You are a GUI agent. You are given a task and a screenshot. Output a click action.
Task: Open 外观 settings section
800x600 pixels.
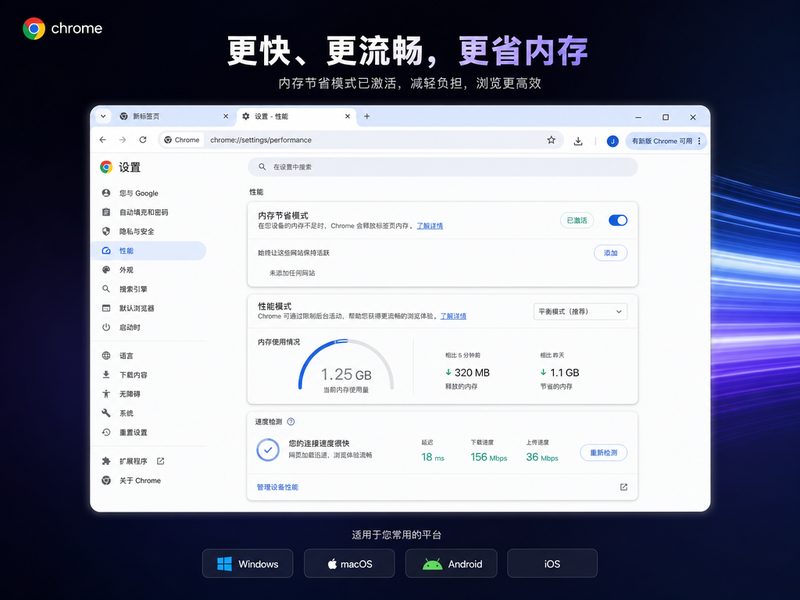[x=149, y=270]
